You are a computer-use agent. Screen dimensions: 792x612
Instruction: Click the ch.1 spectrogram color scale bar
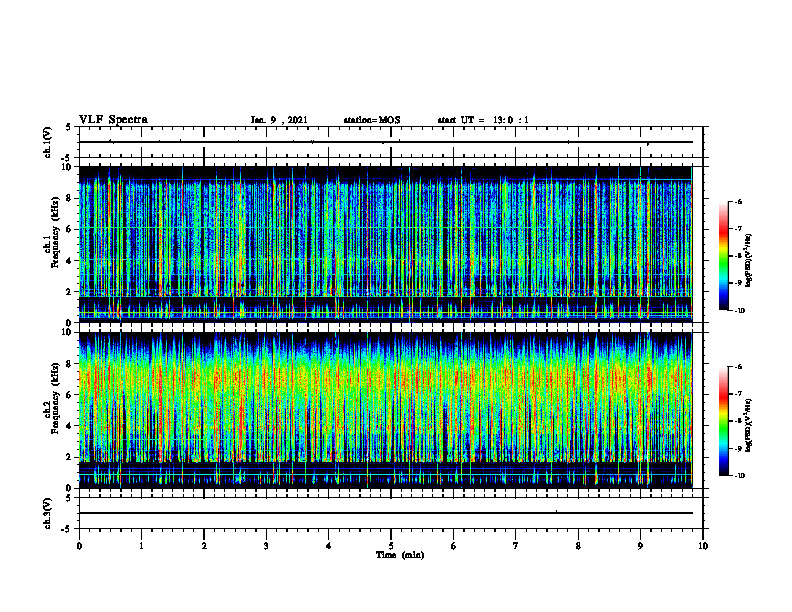click(723, 256)
